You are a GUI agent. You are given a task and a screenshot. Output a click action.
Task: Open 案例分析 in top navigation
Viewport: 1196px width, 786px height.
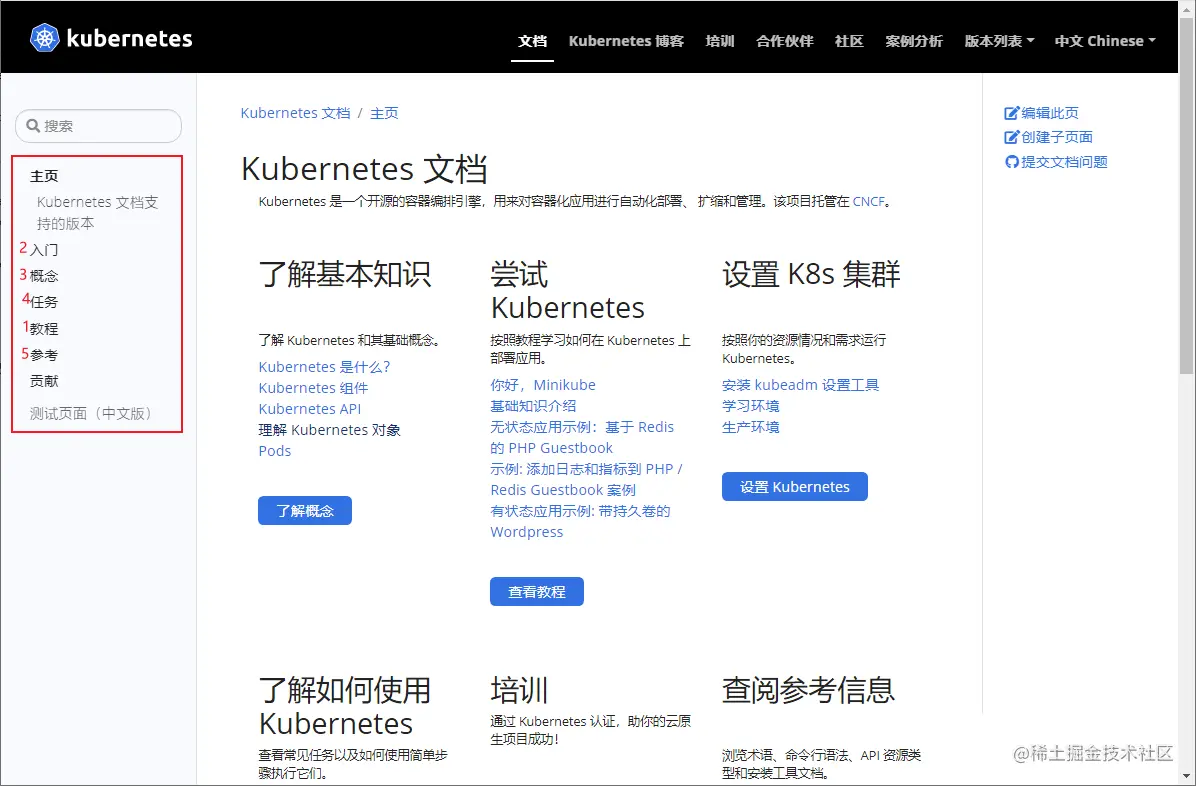914,41
